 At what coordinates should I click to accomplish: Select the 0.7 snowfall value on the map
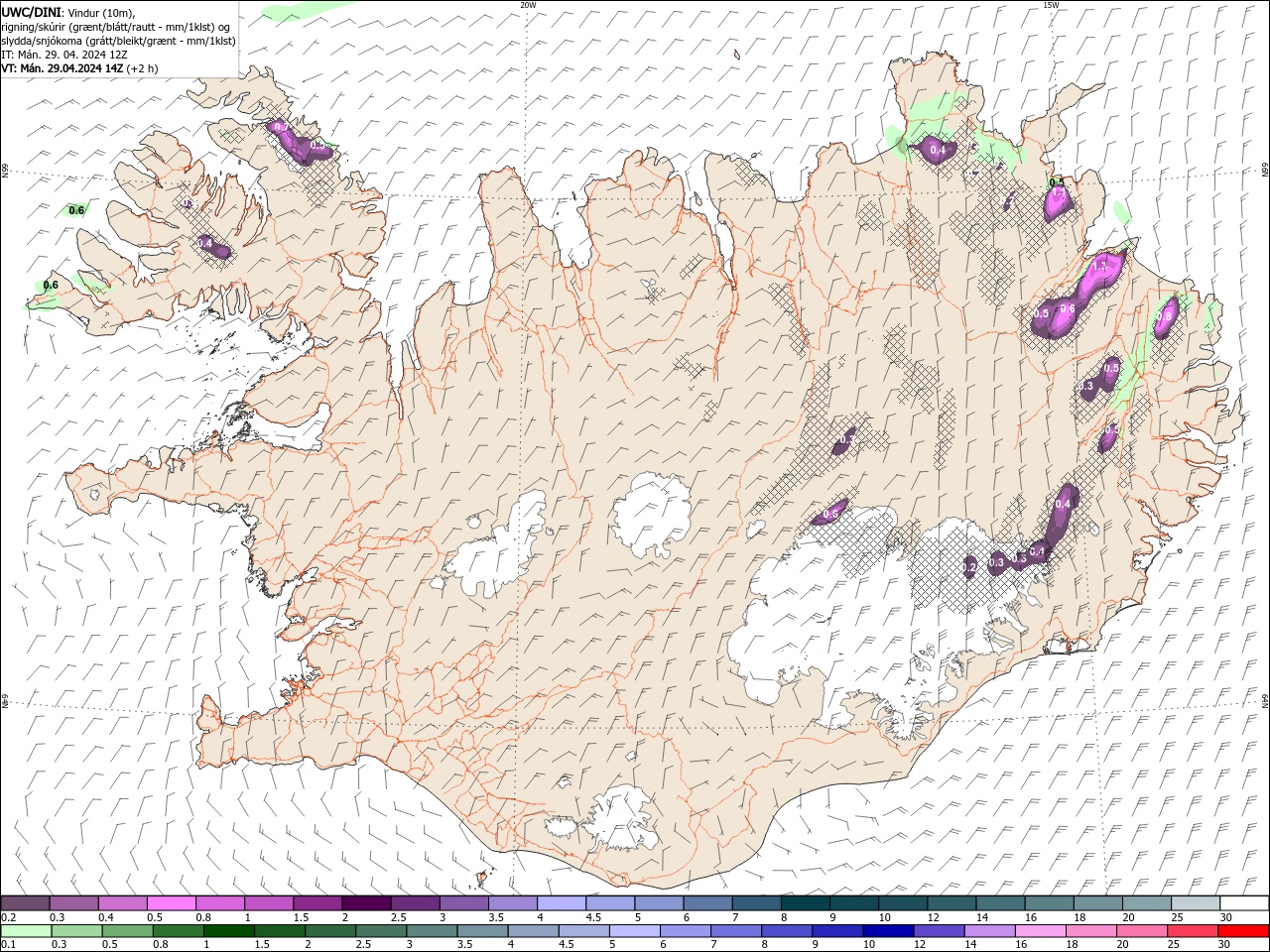click(280, 127)
